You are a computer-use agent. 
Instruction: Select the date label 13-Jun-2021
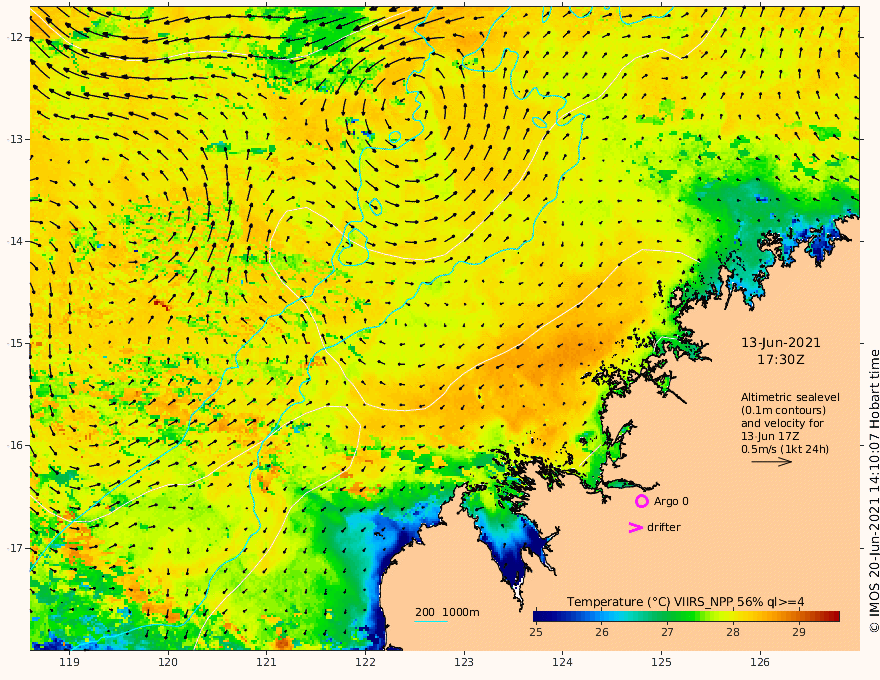(x=781, y=343)
